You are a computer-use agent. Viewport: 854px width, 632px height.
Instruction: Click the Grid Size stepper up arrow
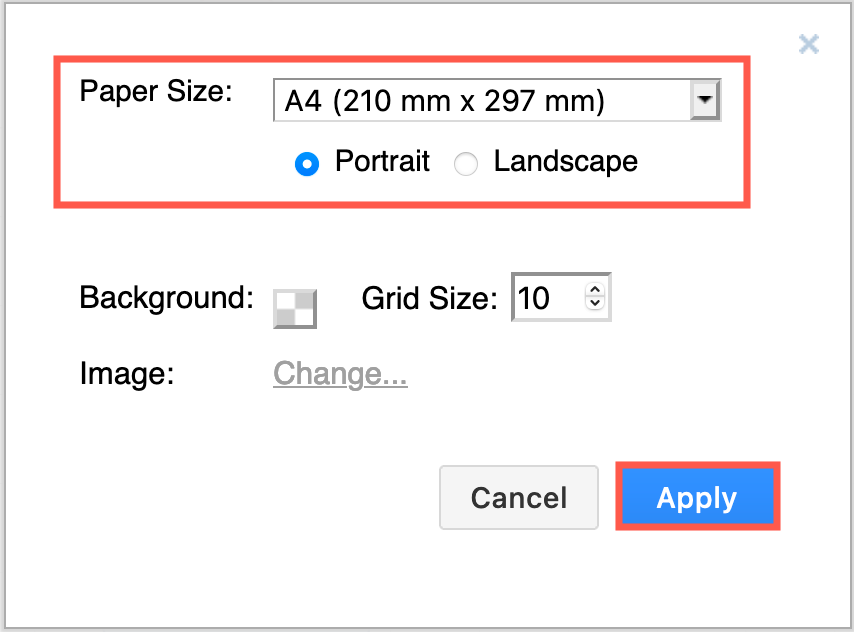coord(595,290)
